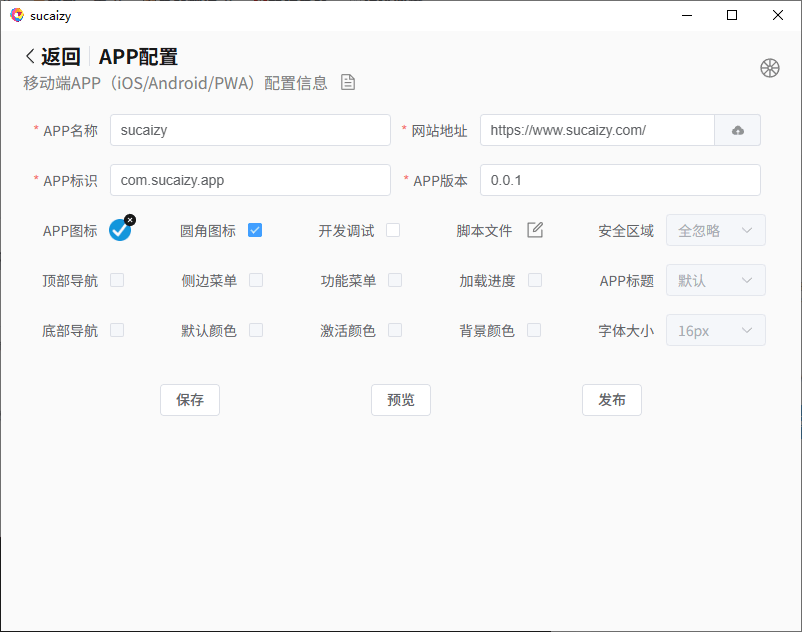
Task: Enable the 背景颜色 option
Action: coord(535,330)
